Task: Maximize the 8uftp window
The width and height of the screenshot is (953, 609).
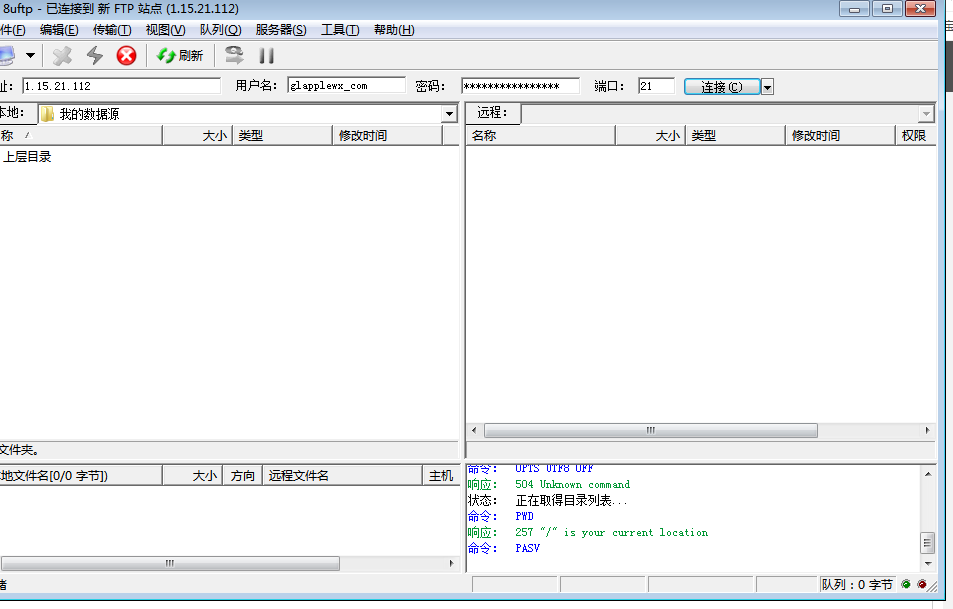Action: tap(887, 9)
